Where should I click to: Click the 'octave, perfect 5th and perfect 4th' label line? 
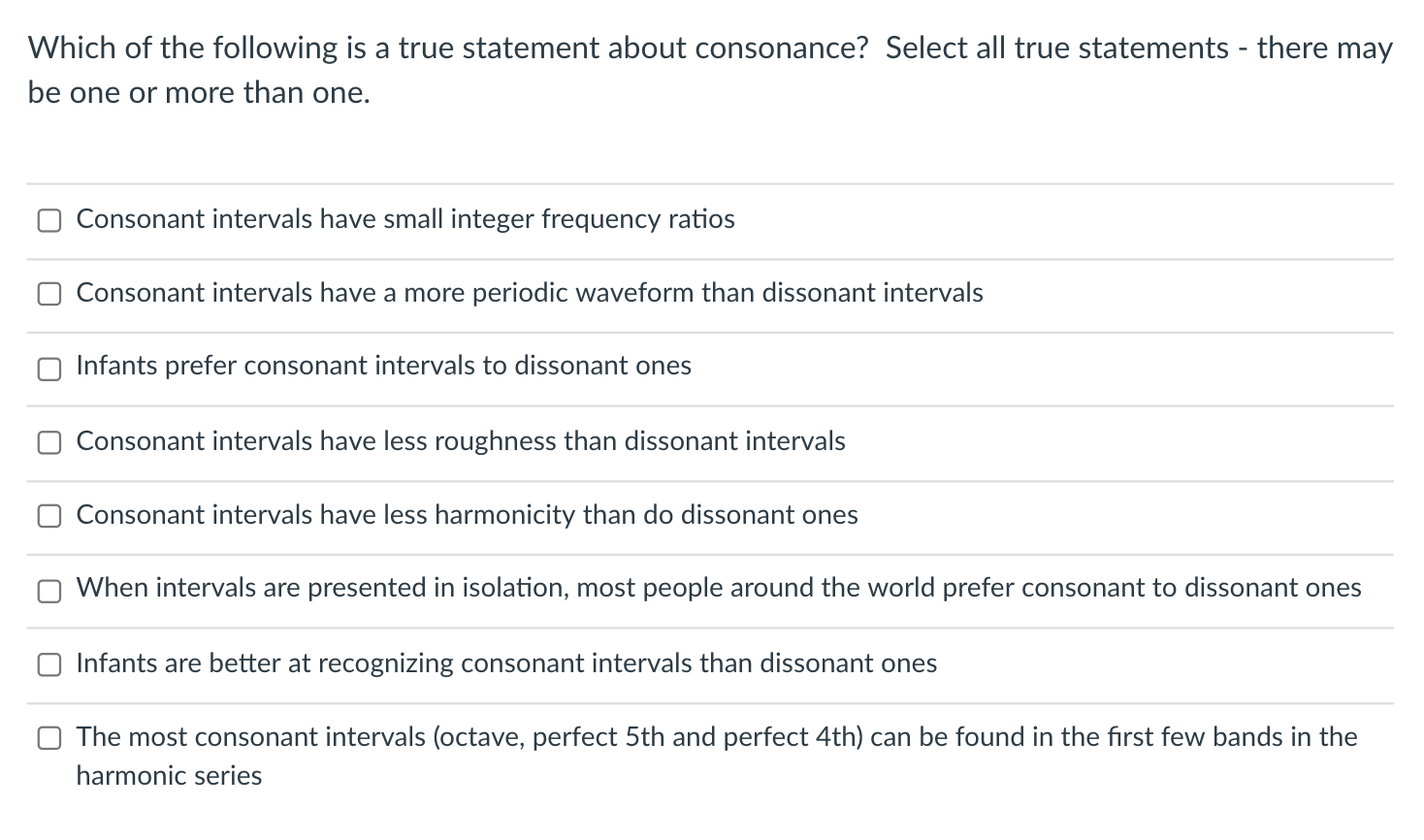717,737
